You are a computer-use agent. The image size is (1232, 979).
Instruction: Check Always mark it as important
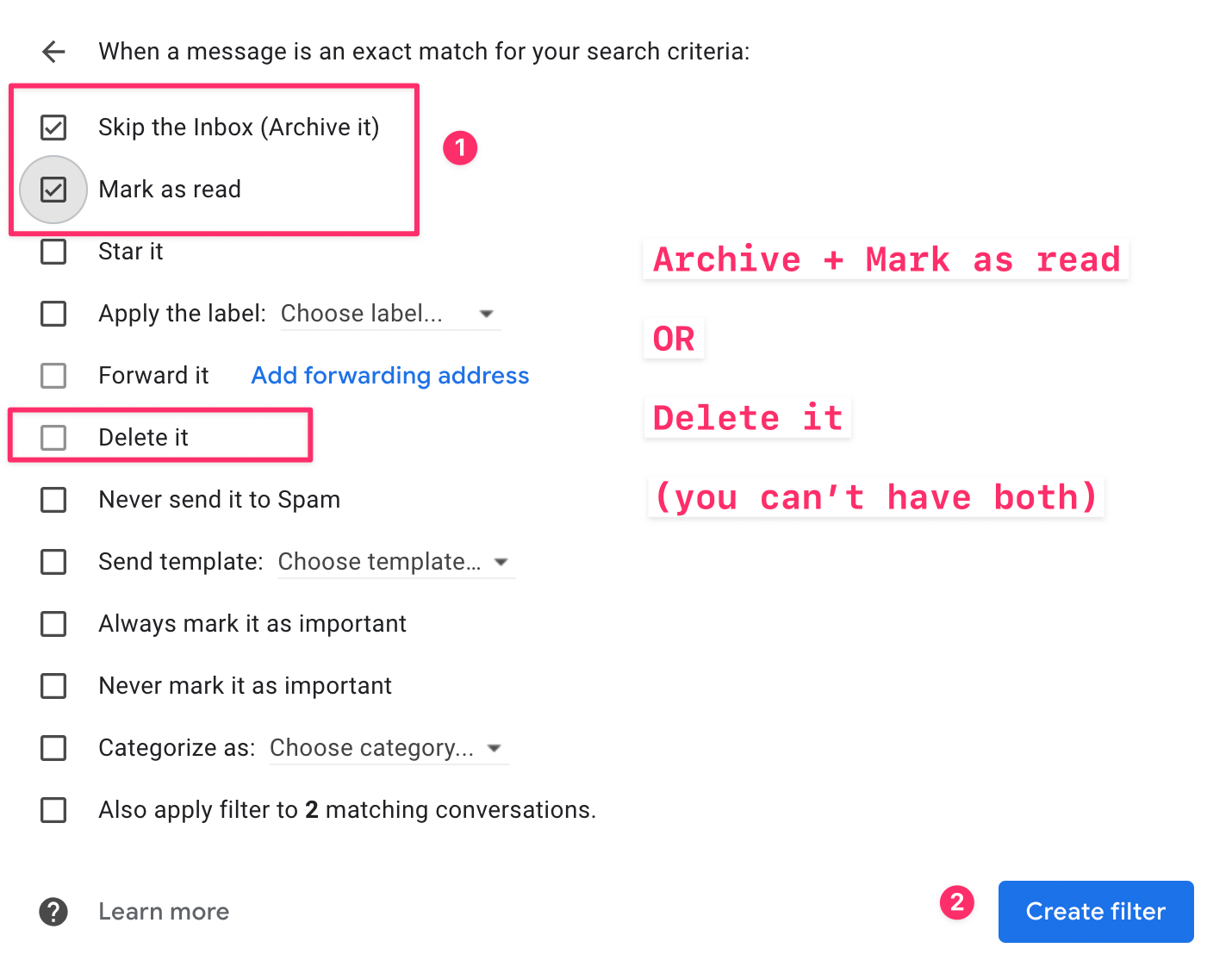coord(53,624)
